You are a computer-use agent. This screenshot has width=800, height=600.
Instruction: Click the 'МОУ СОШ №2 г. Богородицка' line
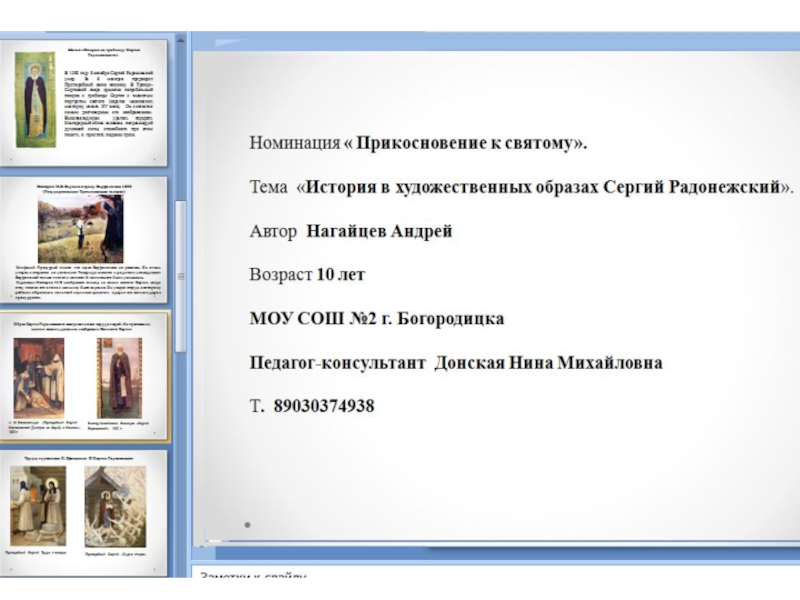point(377,318)
